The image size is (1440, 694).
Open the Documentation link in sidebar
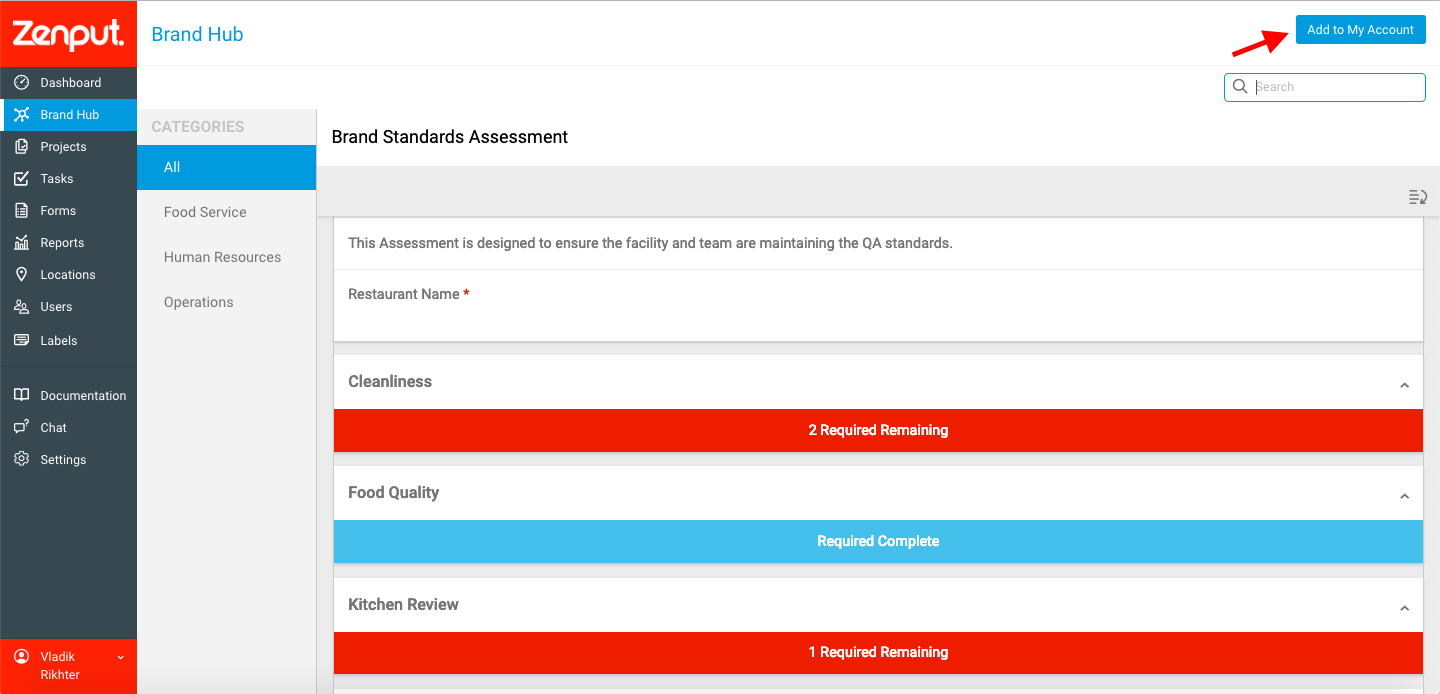pos(83,395)
